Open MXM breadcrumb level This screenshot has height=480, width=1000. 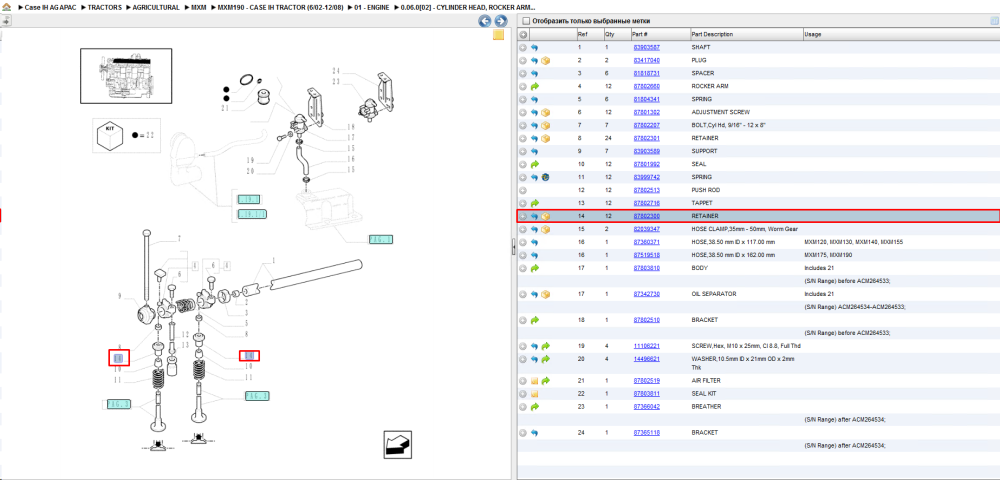click(x=199, y=7)
